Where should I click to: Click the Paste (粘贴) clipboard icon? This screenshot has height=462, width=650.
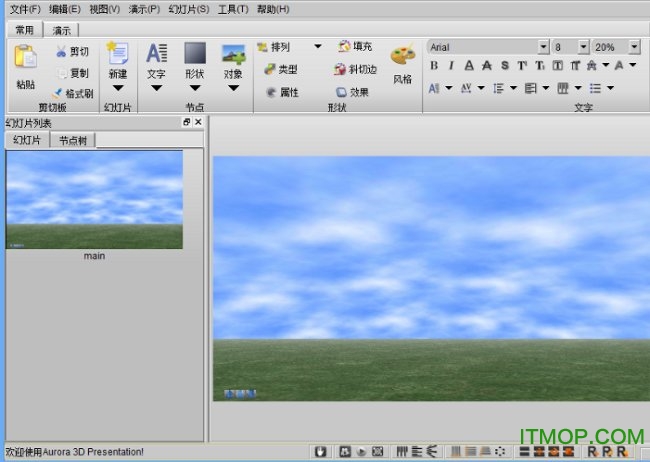pyautogui.click(x=25, y=57)
